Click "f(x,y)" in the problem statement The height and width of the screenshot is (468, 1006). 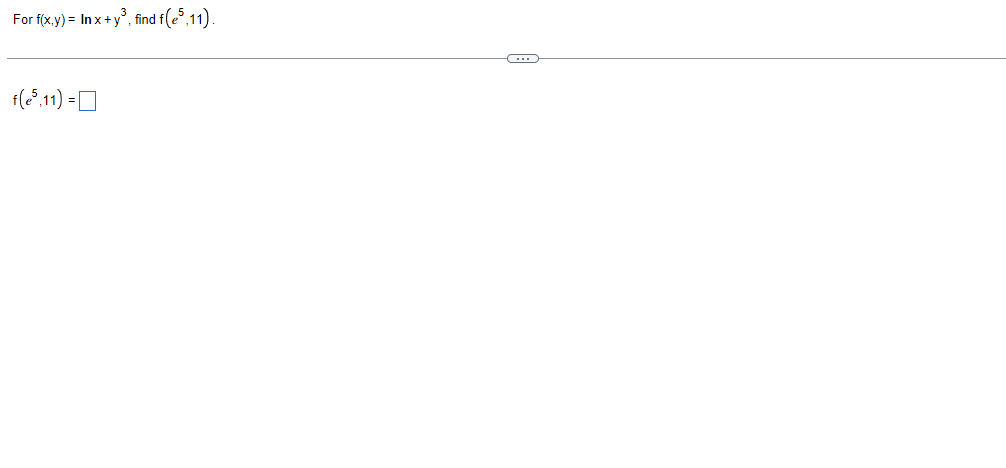coord(51,20)
